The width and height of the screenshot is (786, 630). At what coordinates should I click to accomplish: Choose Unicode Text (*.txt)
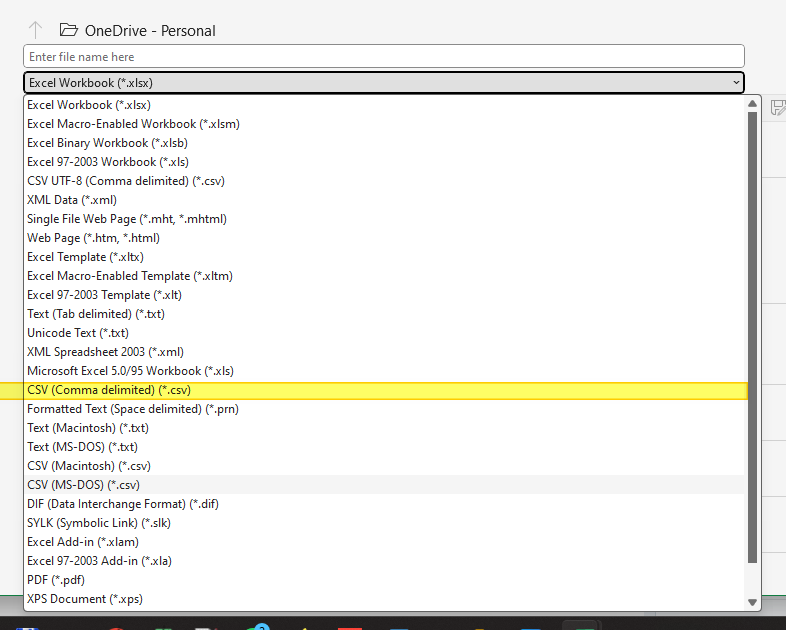385,333
